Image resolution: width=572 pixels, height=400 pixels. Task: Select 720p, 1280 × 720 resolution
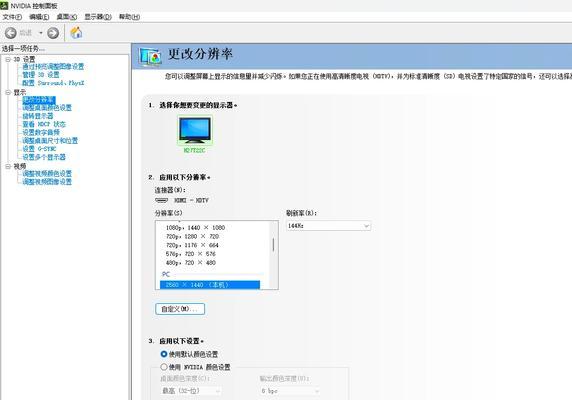192,236
